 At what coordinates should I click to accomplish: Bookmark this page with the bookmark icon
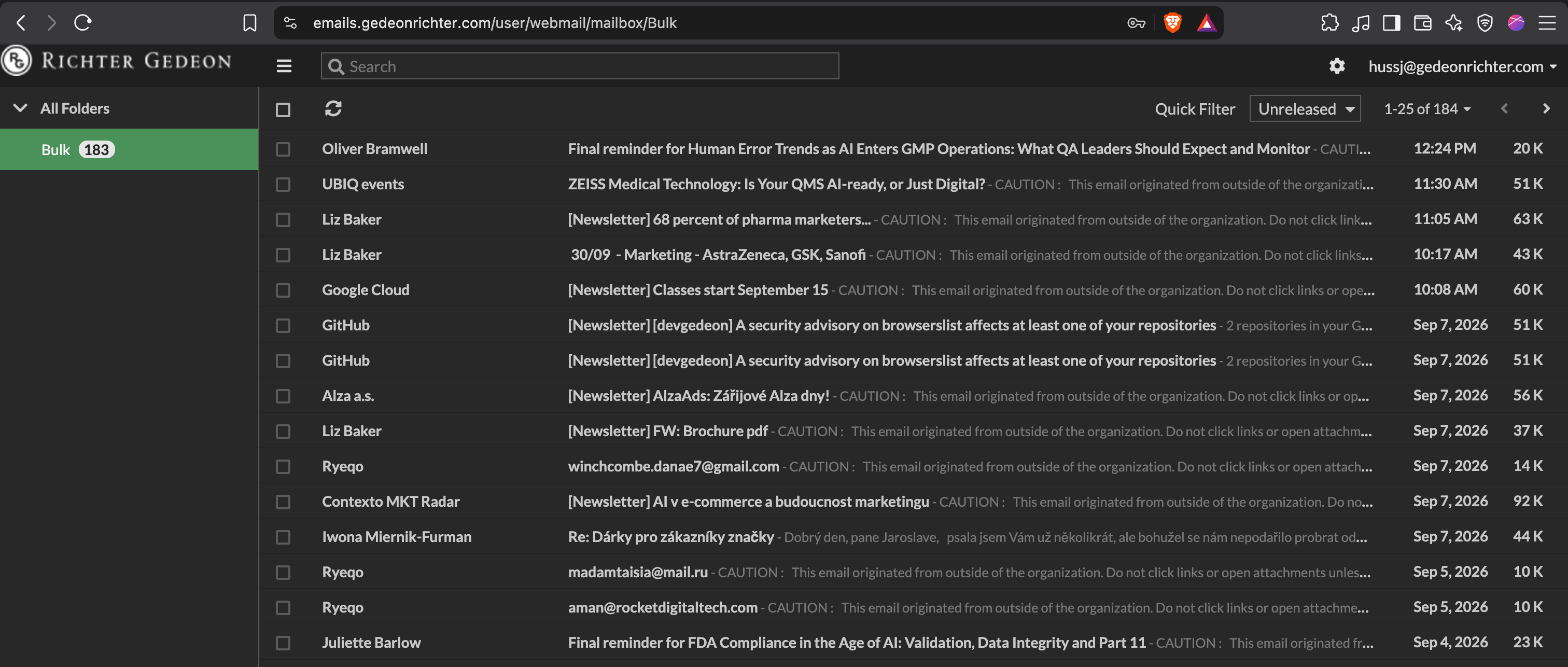249,23
